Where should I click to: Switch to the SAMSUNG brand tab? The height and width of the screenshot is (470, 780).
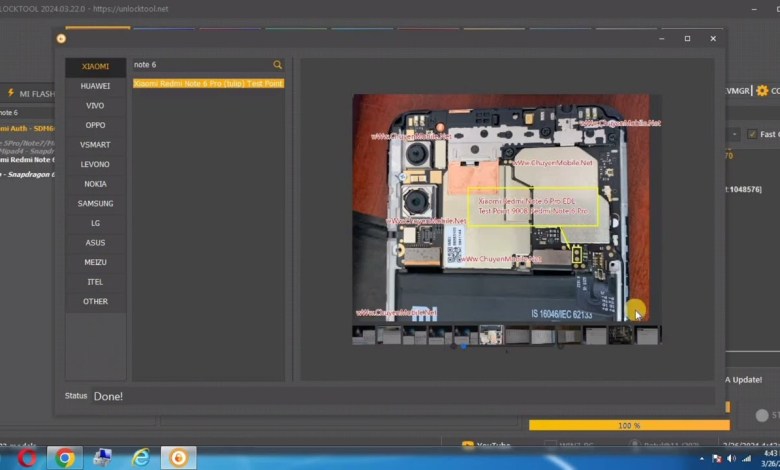tap(96, 203)
